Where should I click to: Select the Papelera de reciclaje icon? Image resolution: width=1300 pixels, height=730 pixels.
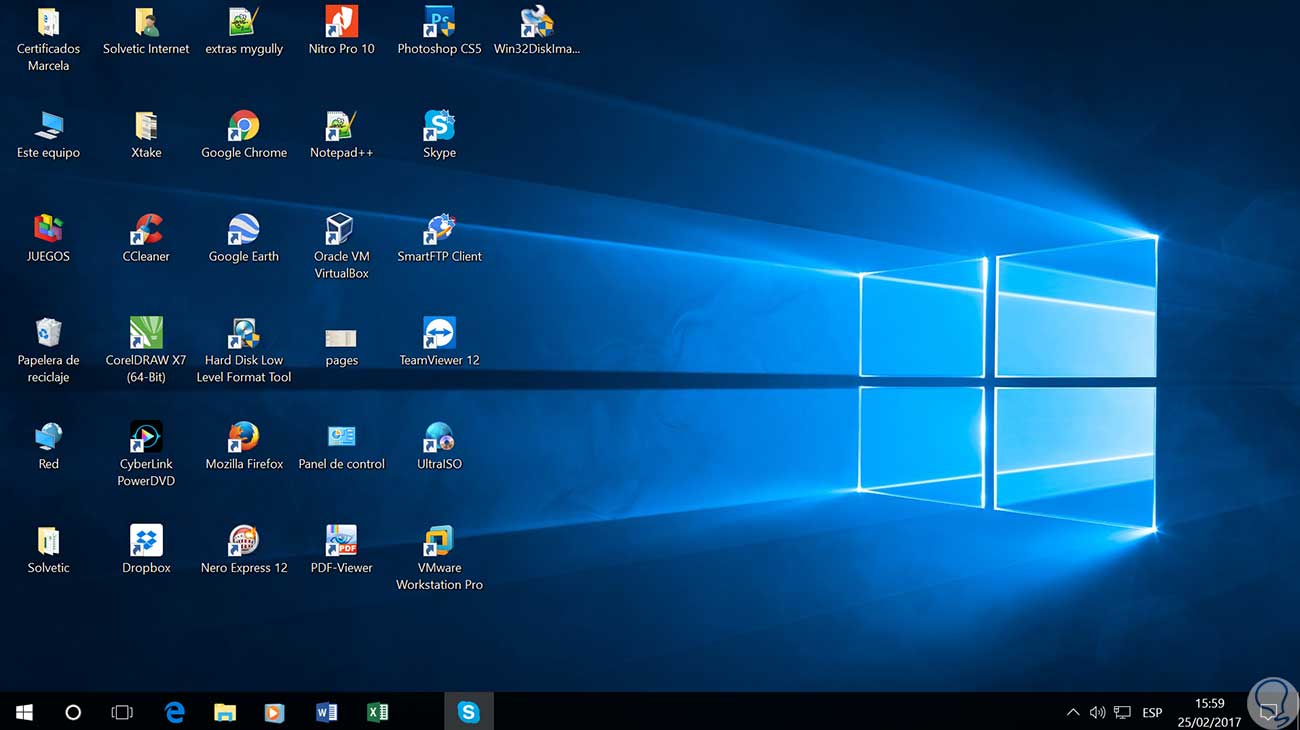[x=48, y=351]
